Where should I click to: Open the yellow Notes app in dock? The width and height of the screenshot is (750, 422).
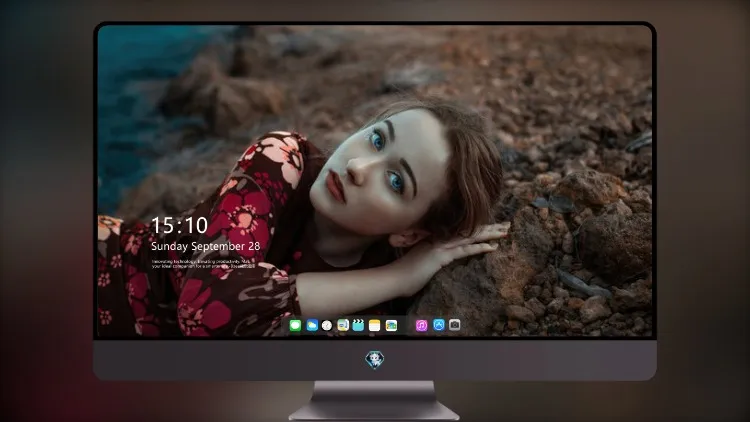coord(375,326)
